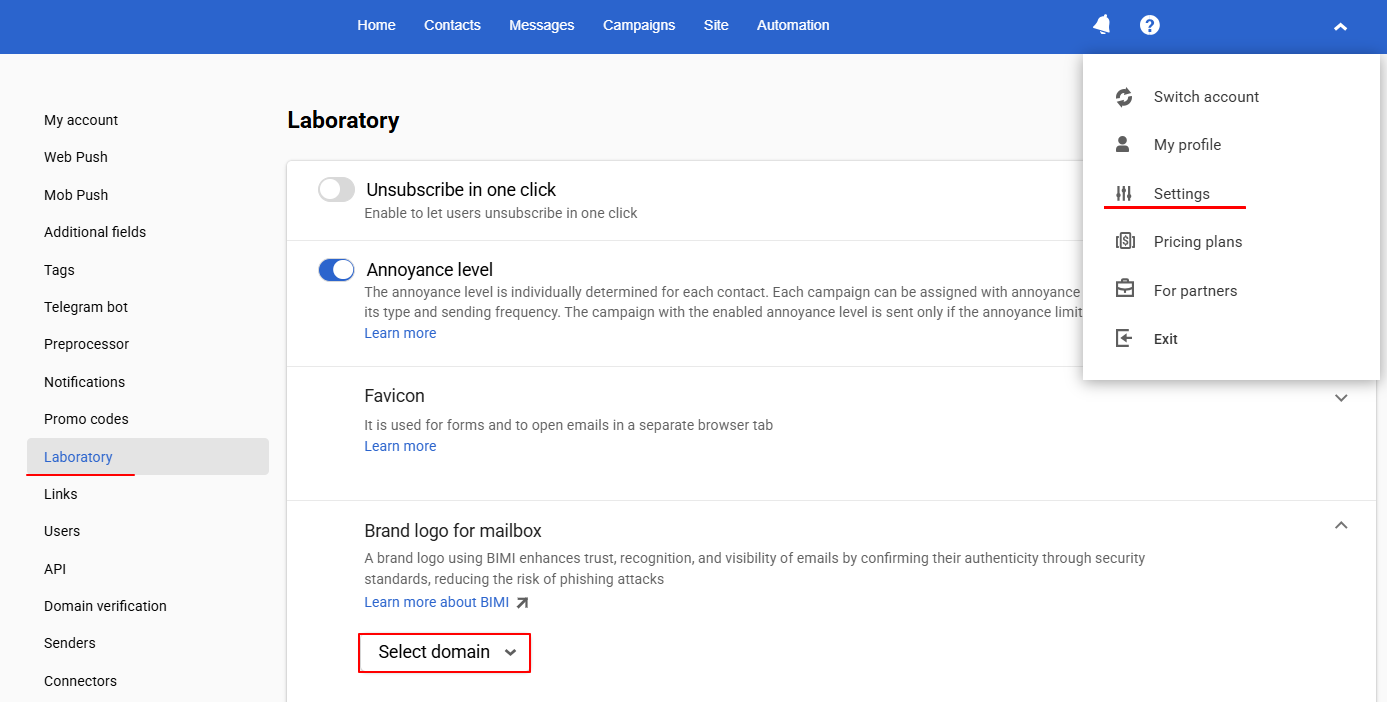Open My account in the sidebar
Screen dimensions: 1387x702
pos(81,120)
